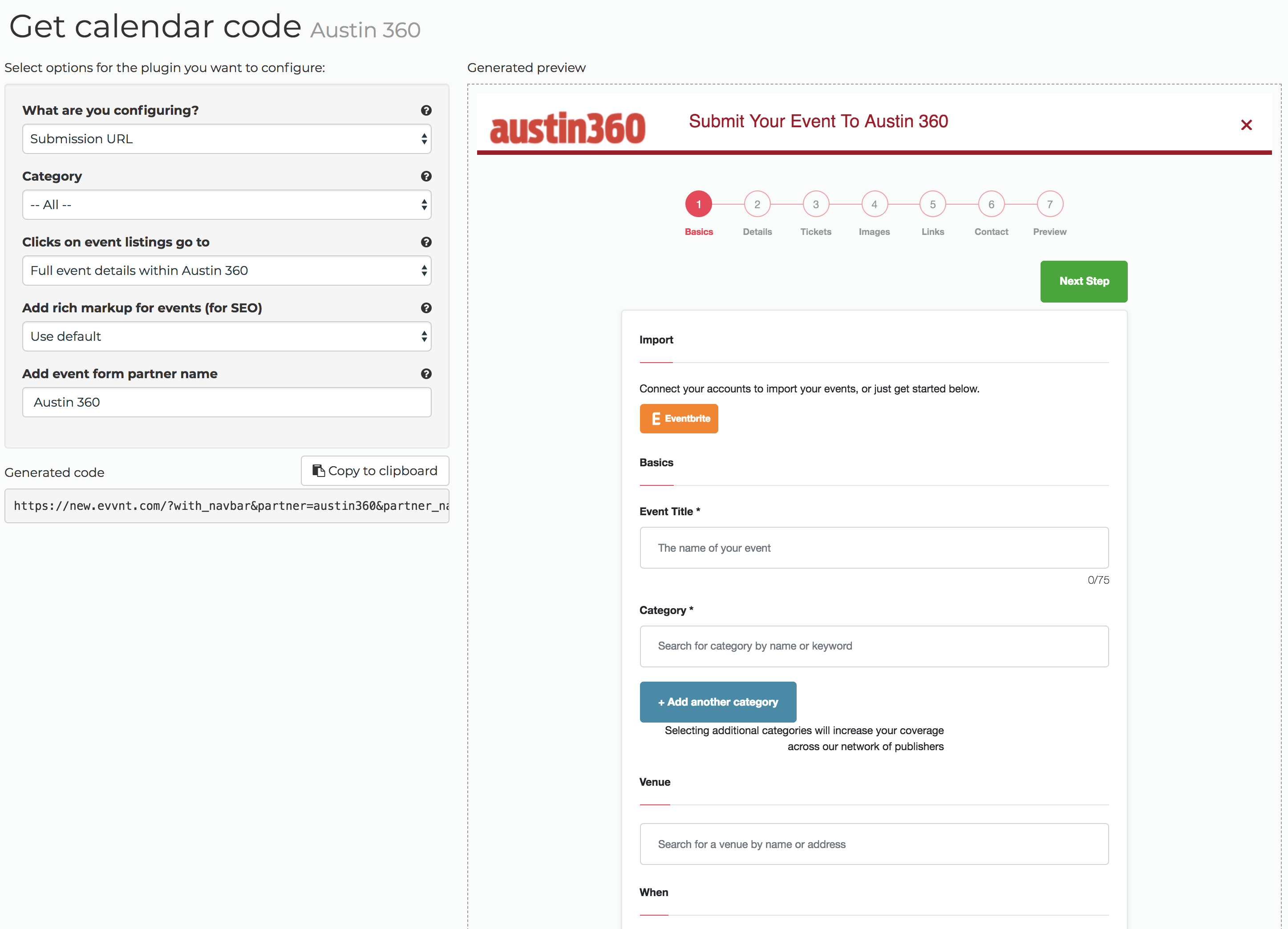Click 'Get calendar code' page title
Image resolution: width=1288 pixels, height=929 pixels.
[x=155, y=27]
